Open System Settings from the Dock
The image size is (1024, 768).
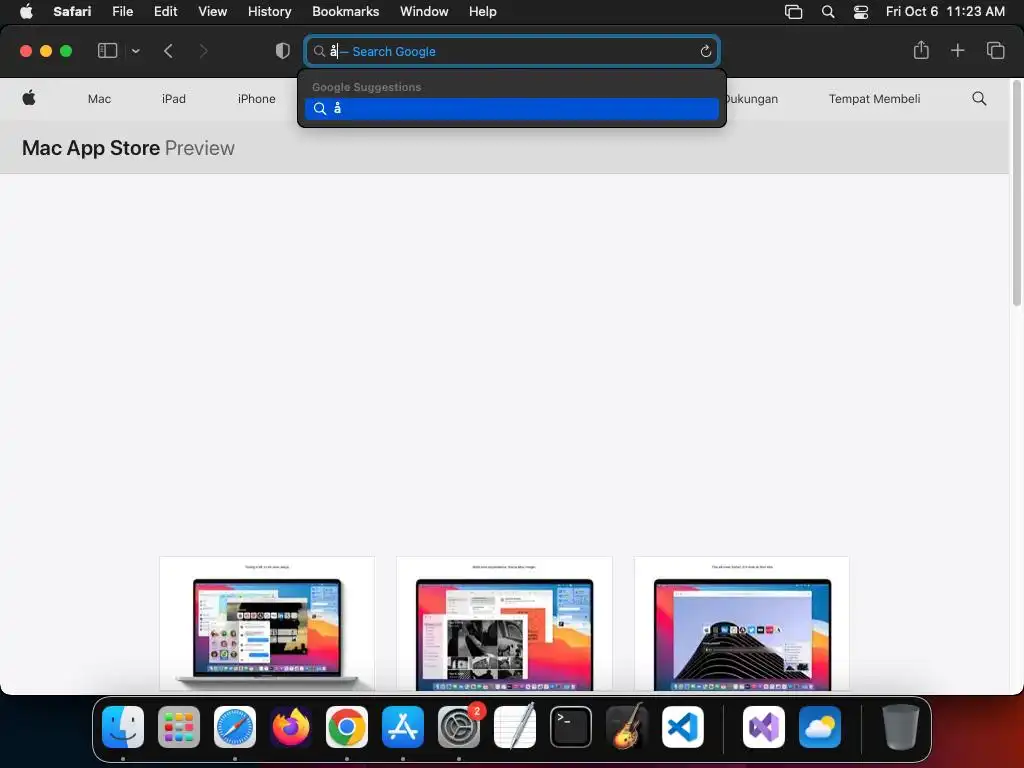[459, 727]
